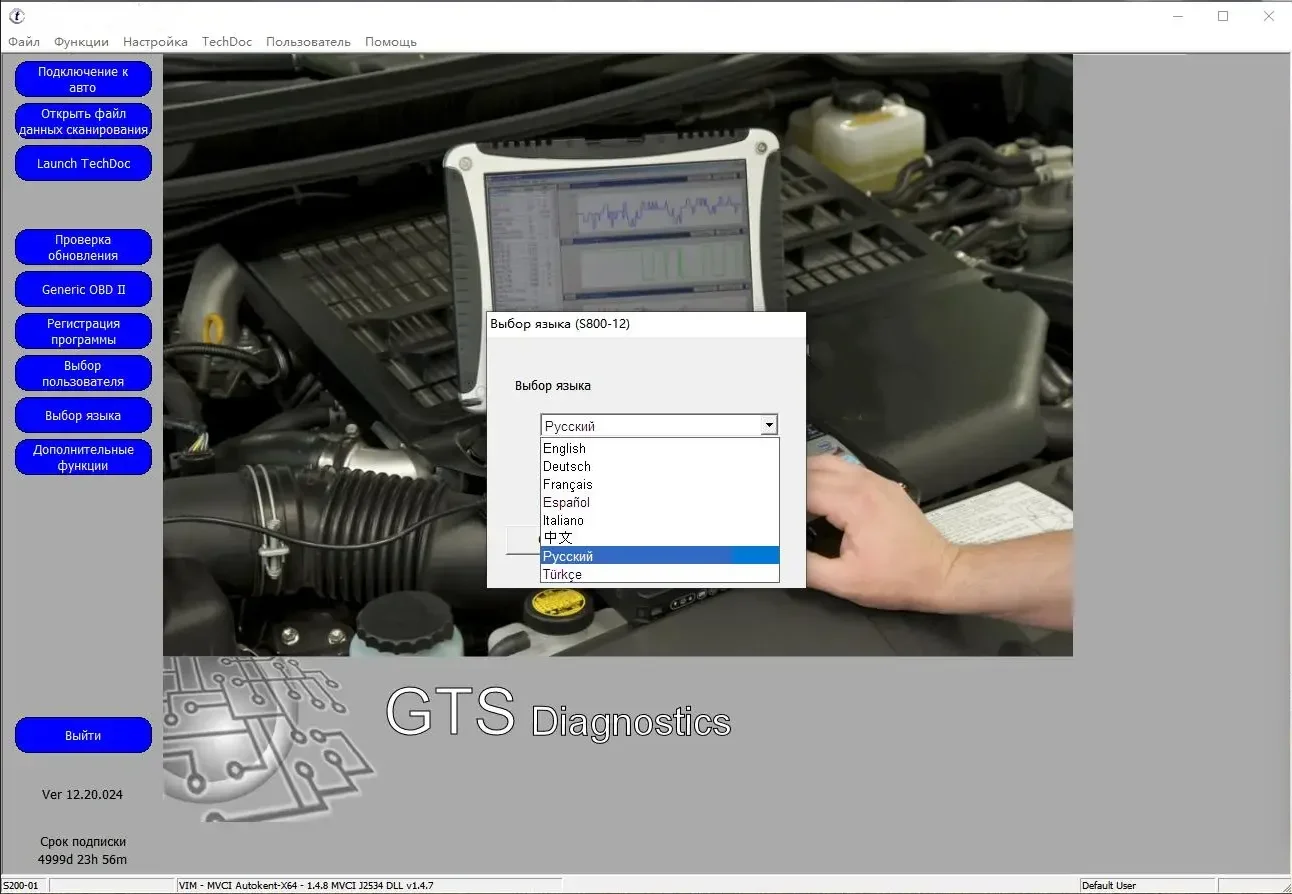
Task: Open Generic OBD II
Action: click(x=83, y=289)
